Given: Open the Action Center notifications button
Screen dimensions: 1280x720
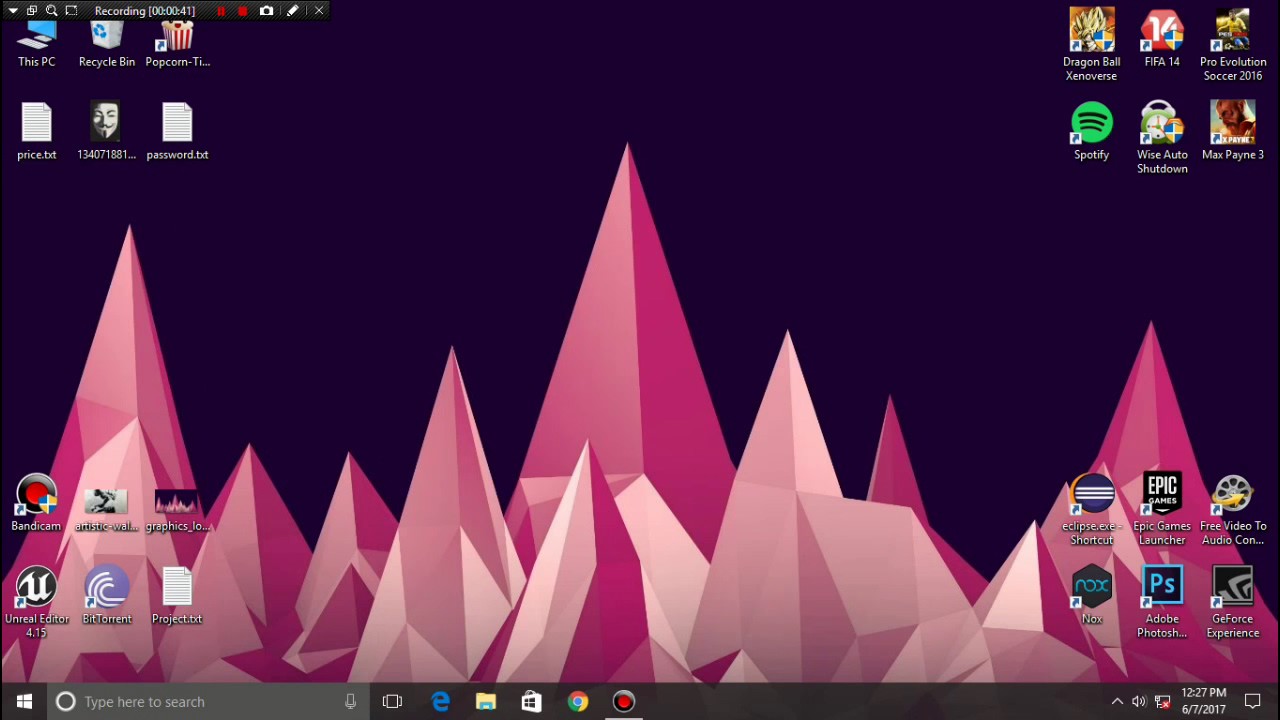Looking at the screenshot, I should [x=1252, y=702].
